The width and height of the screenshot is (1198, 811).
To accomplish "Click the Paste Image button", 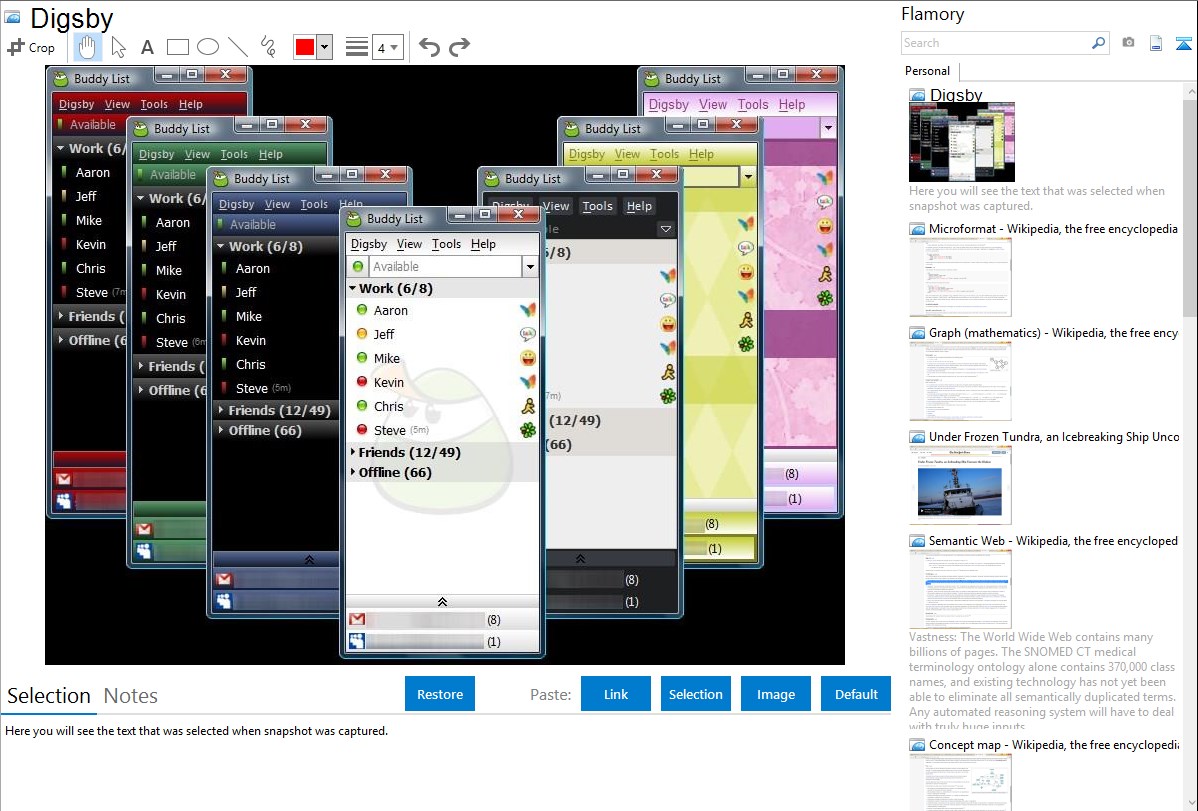I will coord(775,694).
